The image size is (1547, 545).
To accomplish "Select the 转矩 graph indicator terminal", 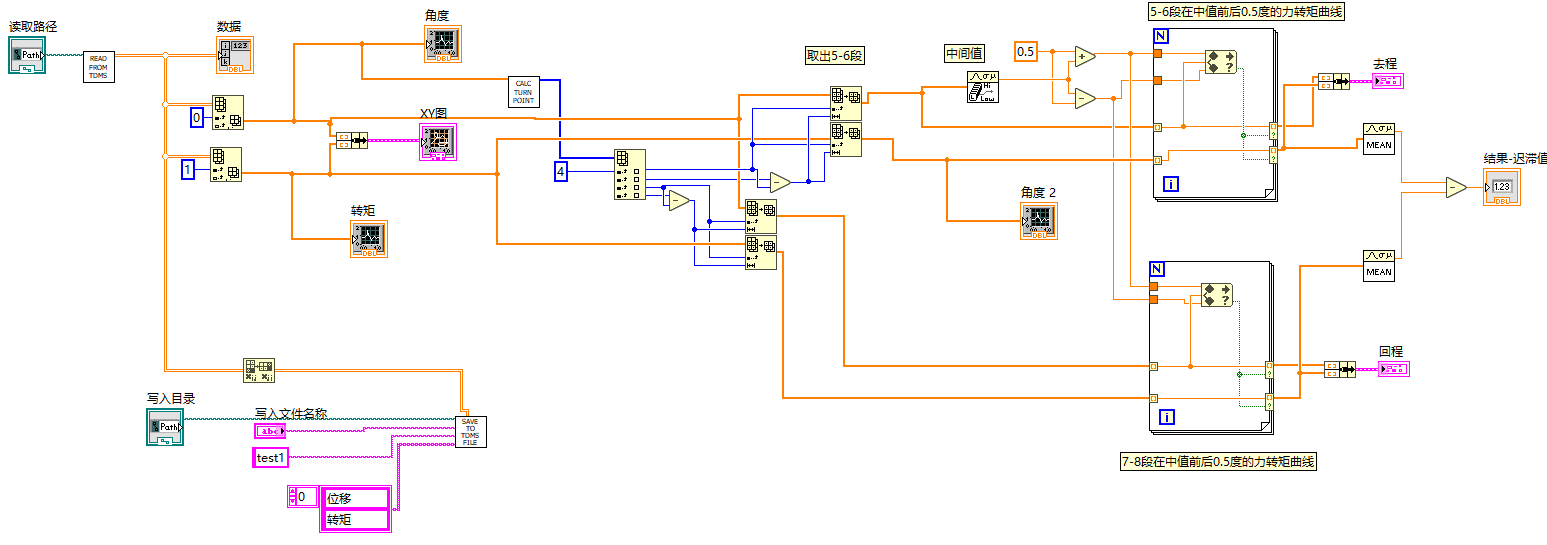I will click(x=368, y=239).
